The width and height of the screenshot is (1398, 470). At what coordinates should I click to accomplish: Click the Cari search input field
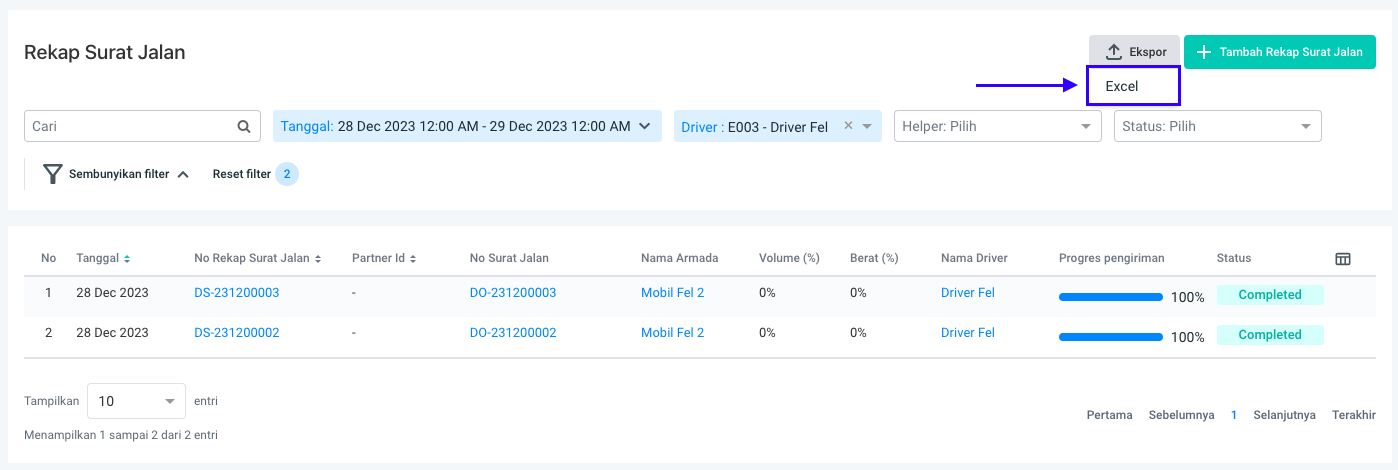tap(130, 127)
